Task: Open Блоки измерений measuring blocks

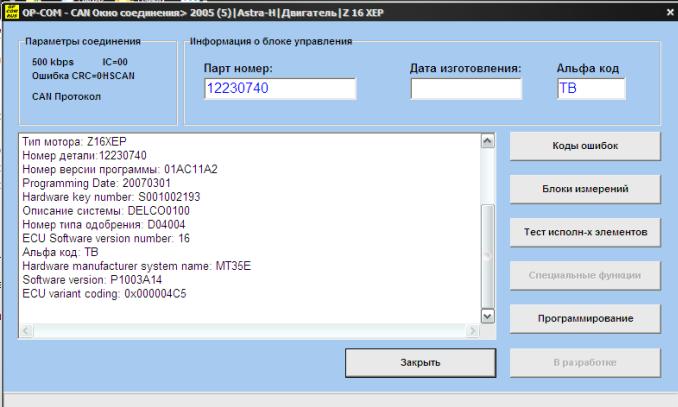Action: tap(585, 189)
